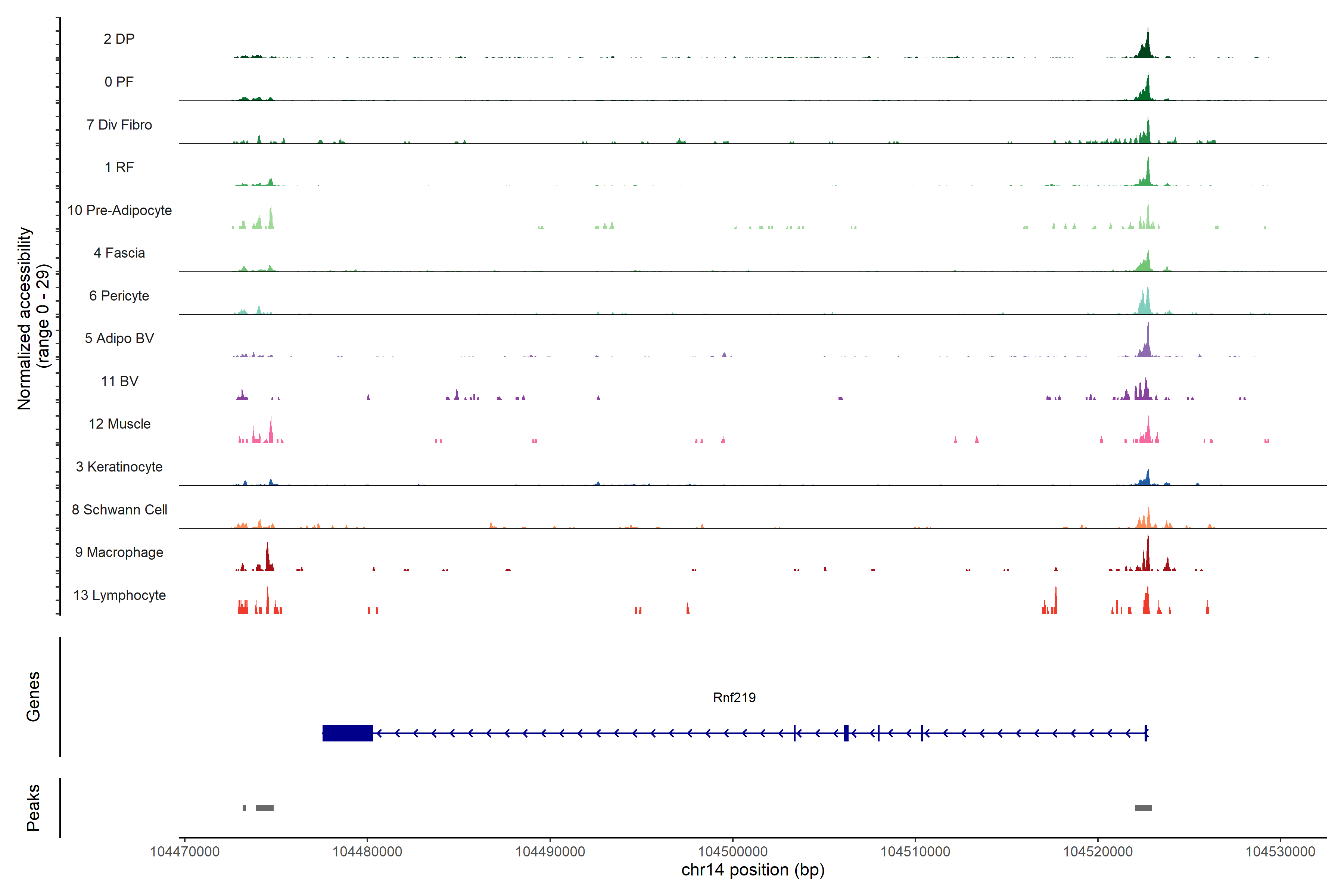The image size is (1344, 896).
Task: Select the 4 Fascia track label
Action: click(119, 253)
